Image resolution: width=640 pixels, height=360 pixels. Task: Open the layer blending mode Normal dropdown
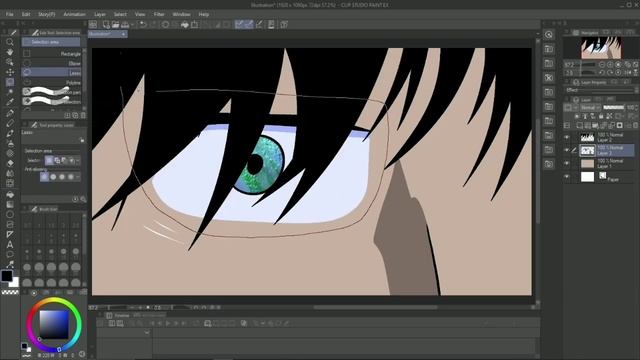coord(590,107)
